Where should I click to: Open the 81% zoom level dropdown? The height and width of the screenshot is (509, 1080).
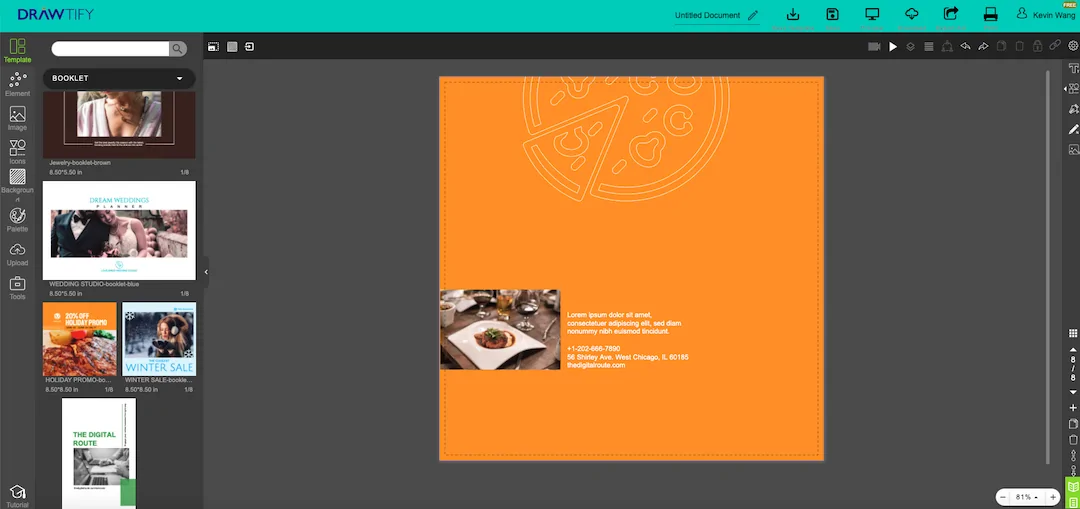point(1027,497)
